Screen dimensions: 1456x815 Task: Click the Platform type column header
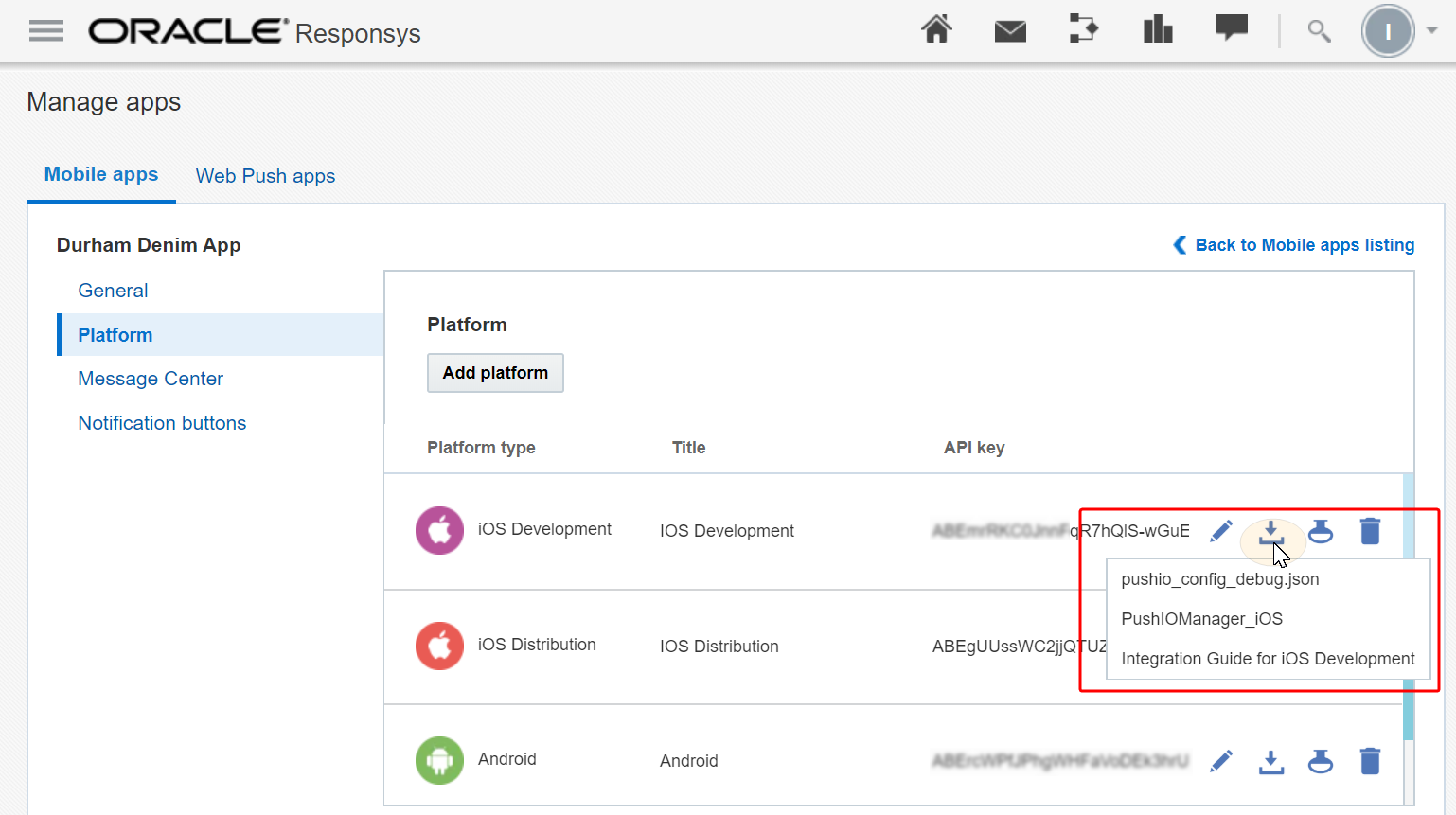[481, 448]
